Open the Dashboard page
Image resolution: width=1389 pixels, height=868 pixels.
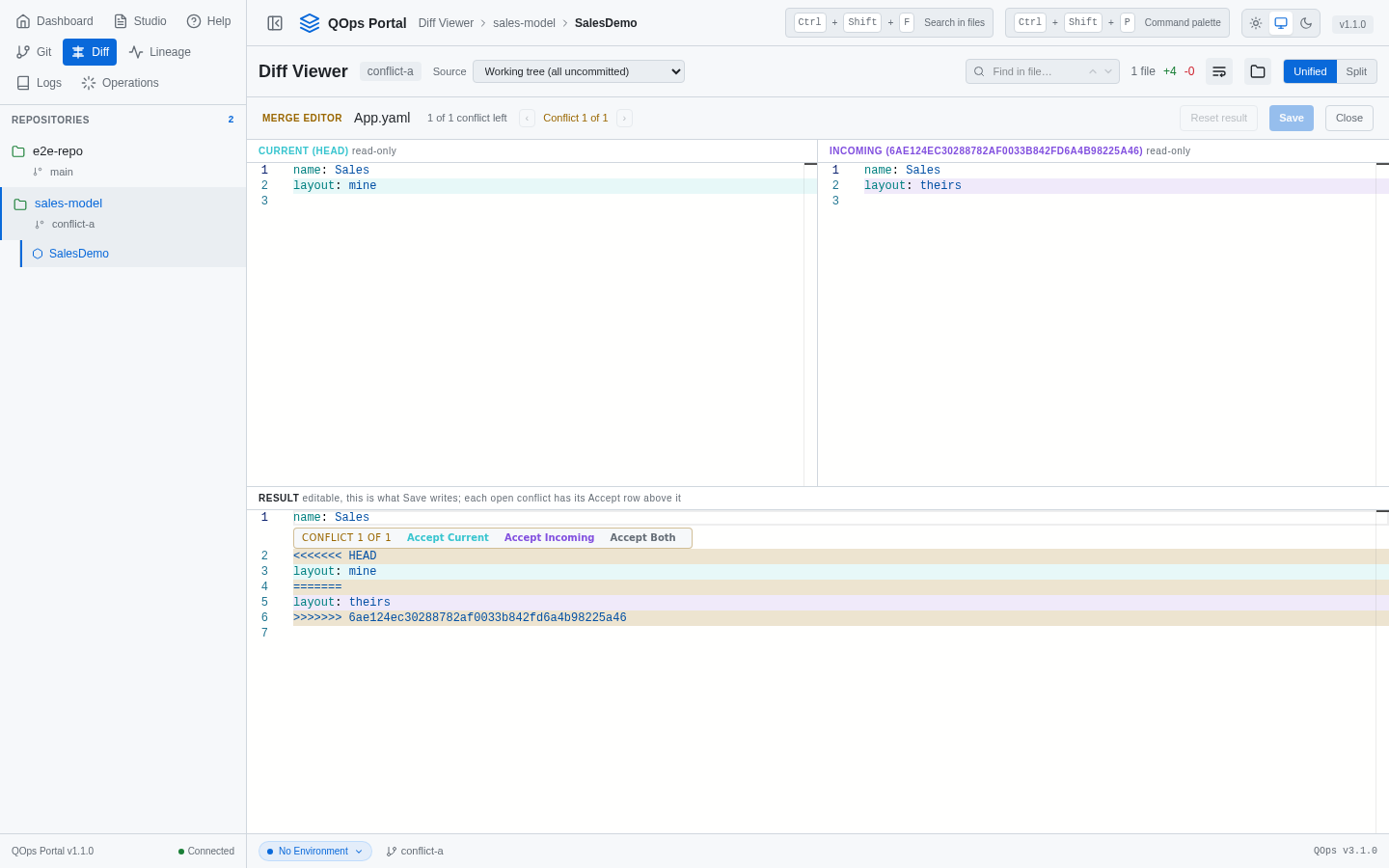(55, 21)
